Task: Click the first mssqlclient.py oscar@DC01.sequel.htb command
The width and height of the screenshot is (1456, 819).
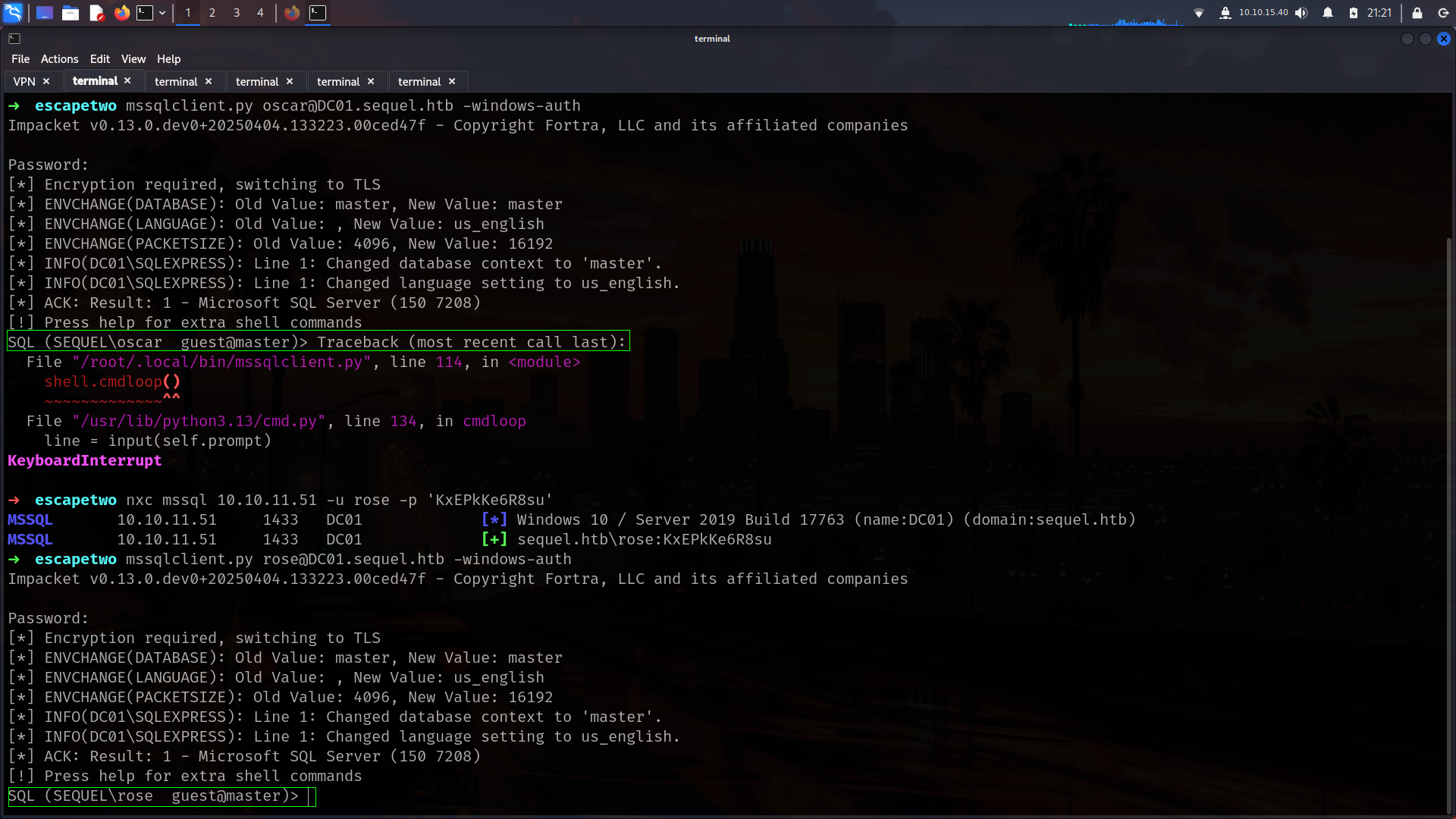Action: 353,106
